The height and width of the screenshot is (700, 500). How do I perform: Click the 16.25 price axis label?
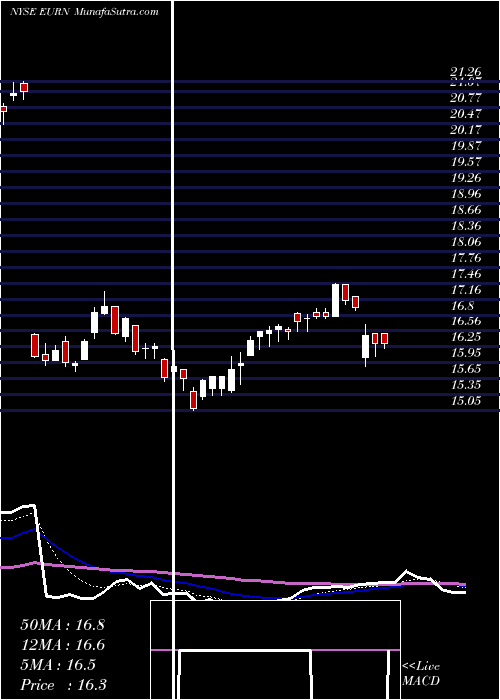pyautogui.click(x=466, y=337)
